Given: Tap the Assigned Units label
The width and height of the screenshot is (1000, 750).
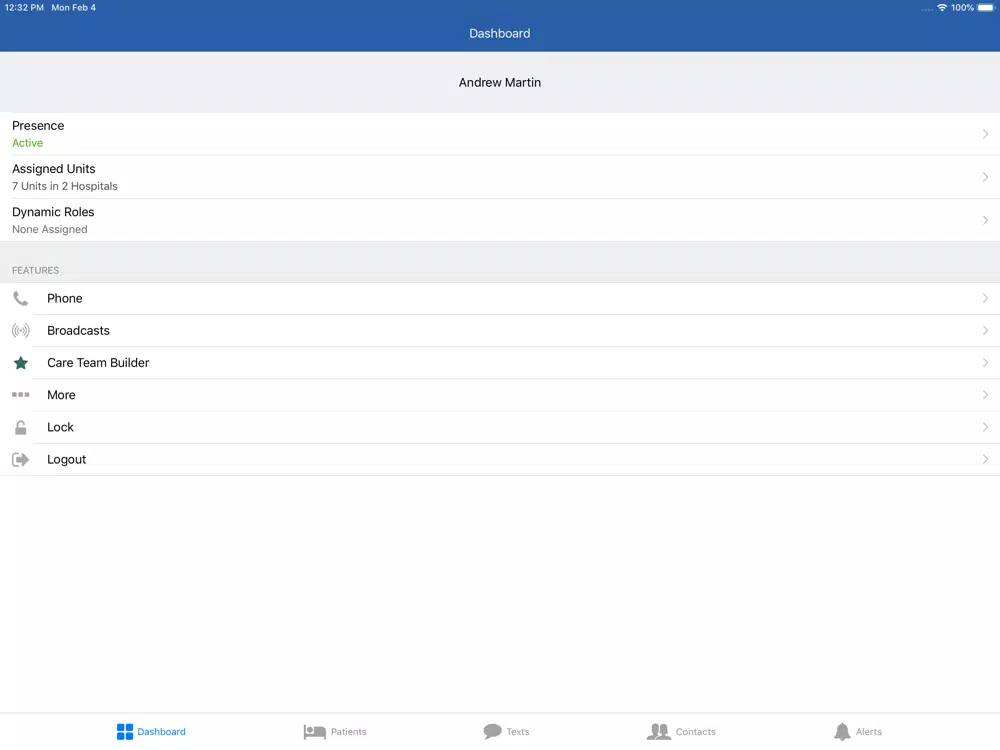Looking at the screenshot, I should (54, 169).
